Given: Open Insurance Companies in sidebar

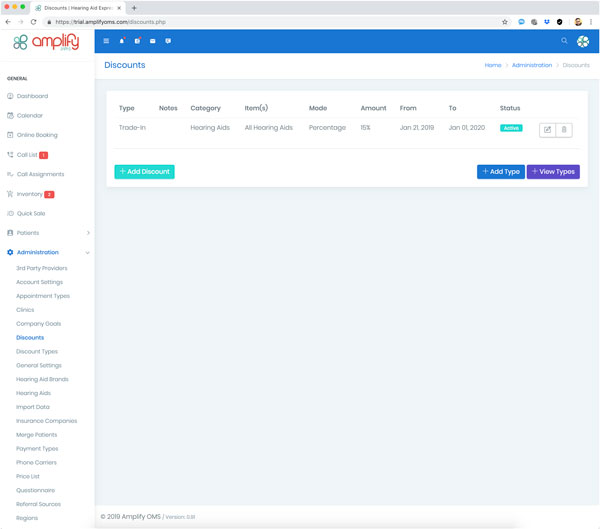Looking at the screenshot, I should (46, 421).
